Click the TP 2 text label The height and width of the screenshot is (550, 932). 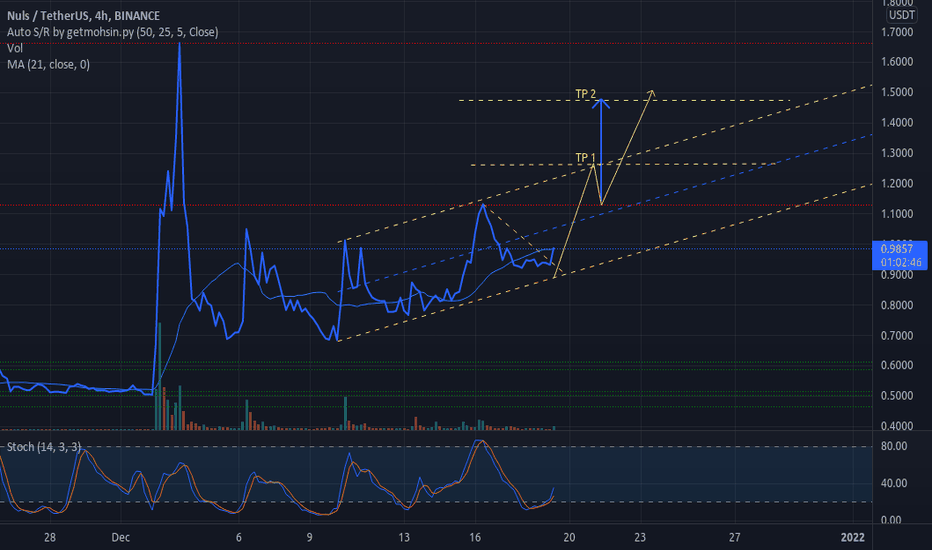click(585, 94)
